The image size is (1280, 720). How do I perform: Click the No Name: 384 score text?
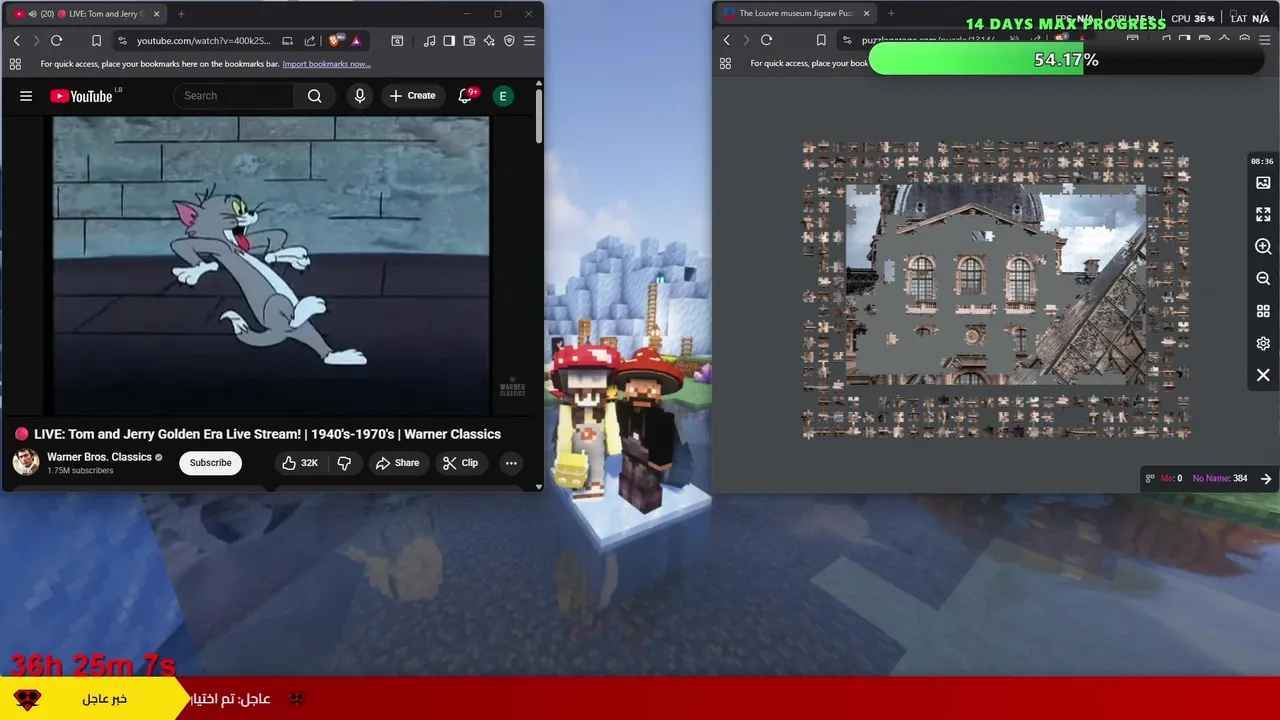(x=1220, y=479)
